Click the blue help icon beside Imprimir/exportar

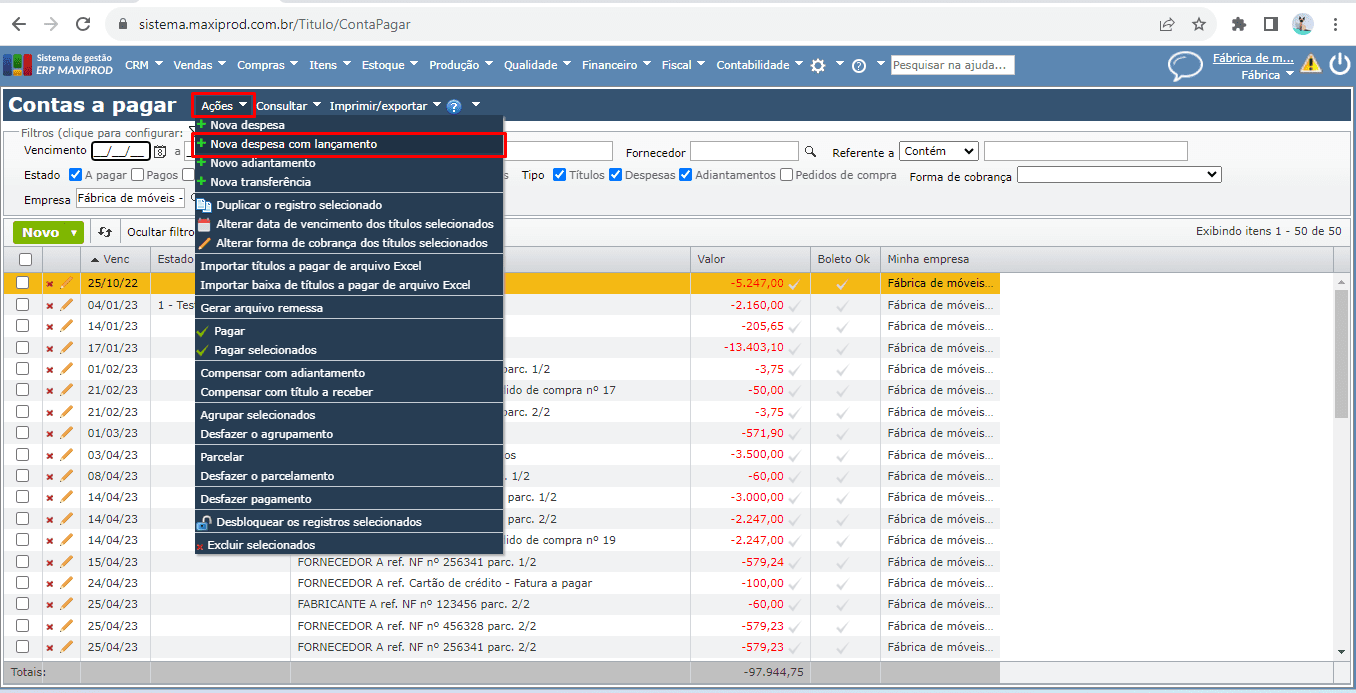coord(454,106)
